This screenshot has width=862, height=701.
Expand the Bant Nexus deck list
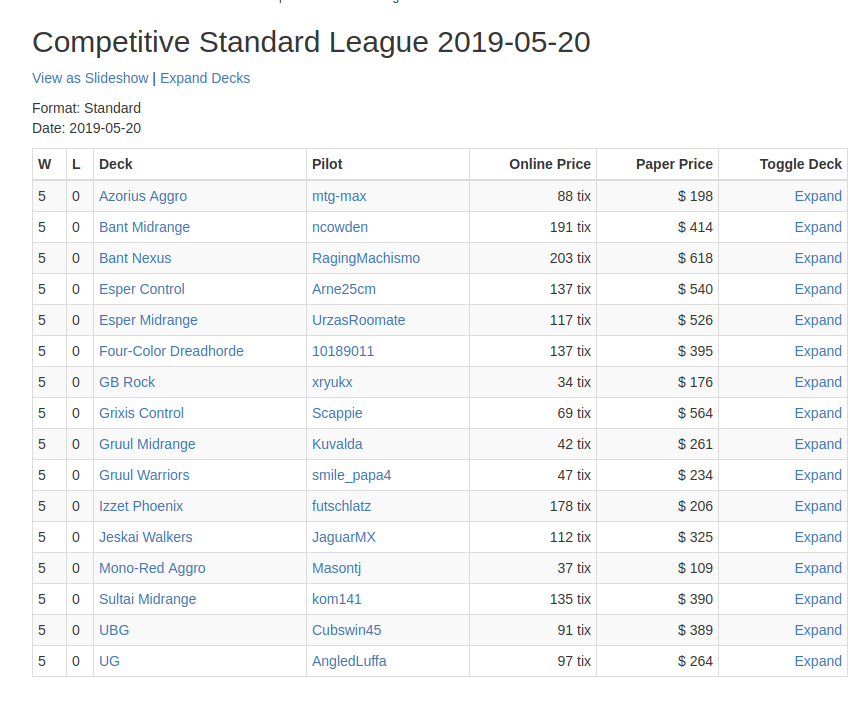(817, 258)
